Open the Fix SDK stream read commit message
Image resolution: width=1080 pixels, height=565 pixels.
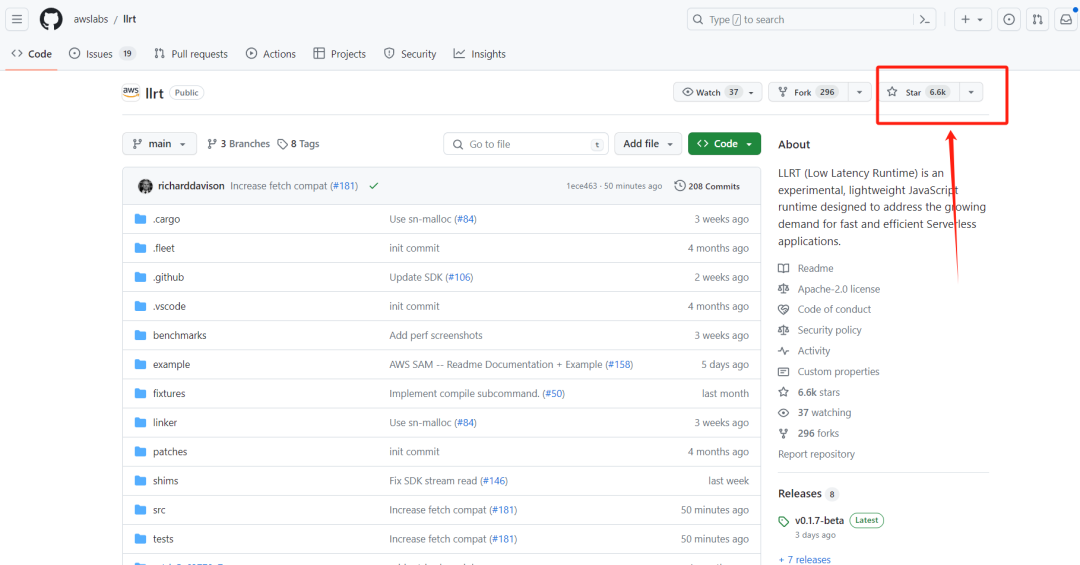pos(433,481)
